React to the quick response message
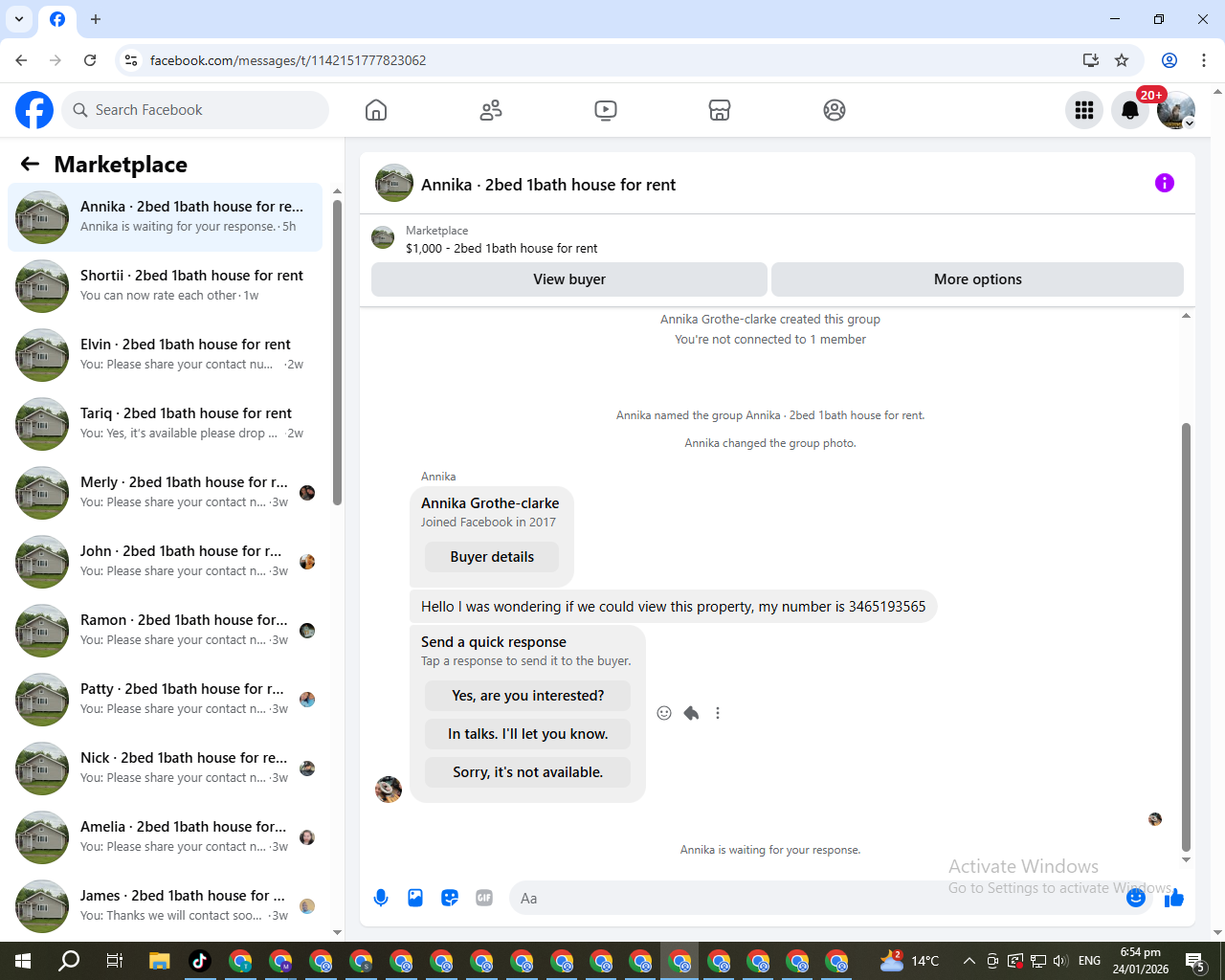The height and width of the screenshot is (980, 1225). (664, 713)
